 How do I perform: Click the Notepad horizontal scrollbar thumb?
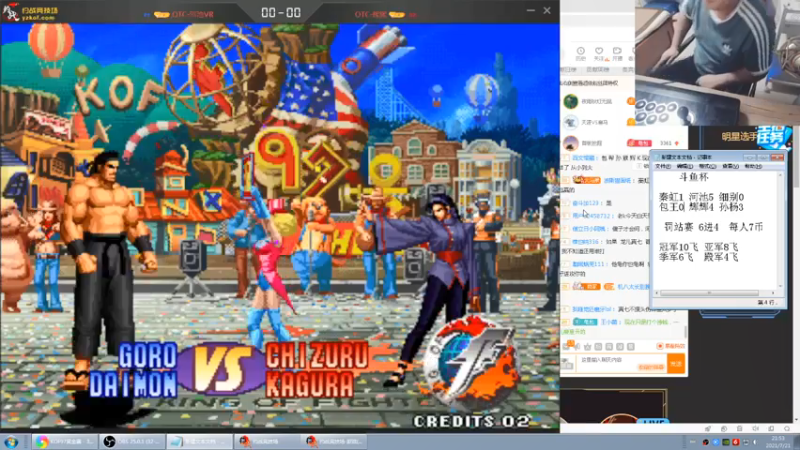(709, 293)
